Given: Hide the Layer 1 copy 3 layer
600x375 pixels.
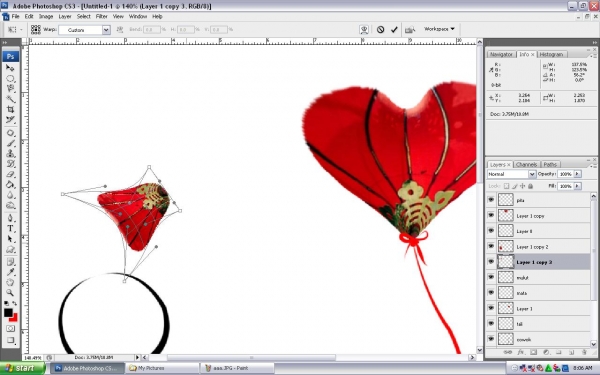Looking at the screenshot, I should (491, 262).
